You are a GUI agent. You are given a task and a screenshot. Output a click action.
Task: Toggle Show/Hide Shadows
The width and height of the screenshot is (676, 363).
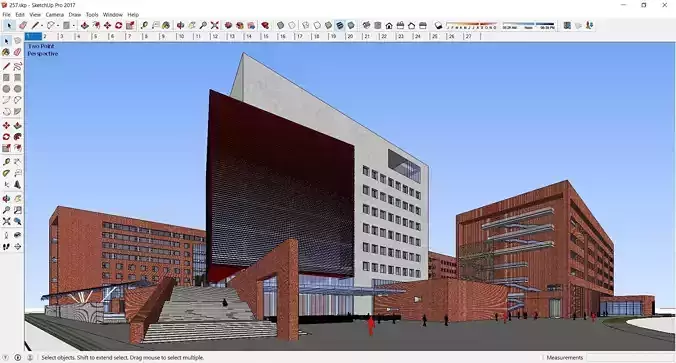438,26
